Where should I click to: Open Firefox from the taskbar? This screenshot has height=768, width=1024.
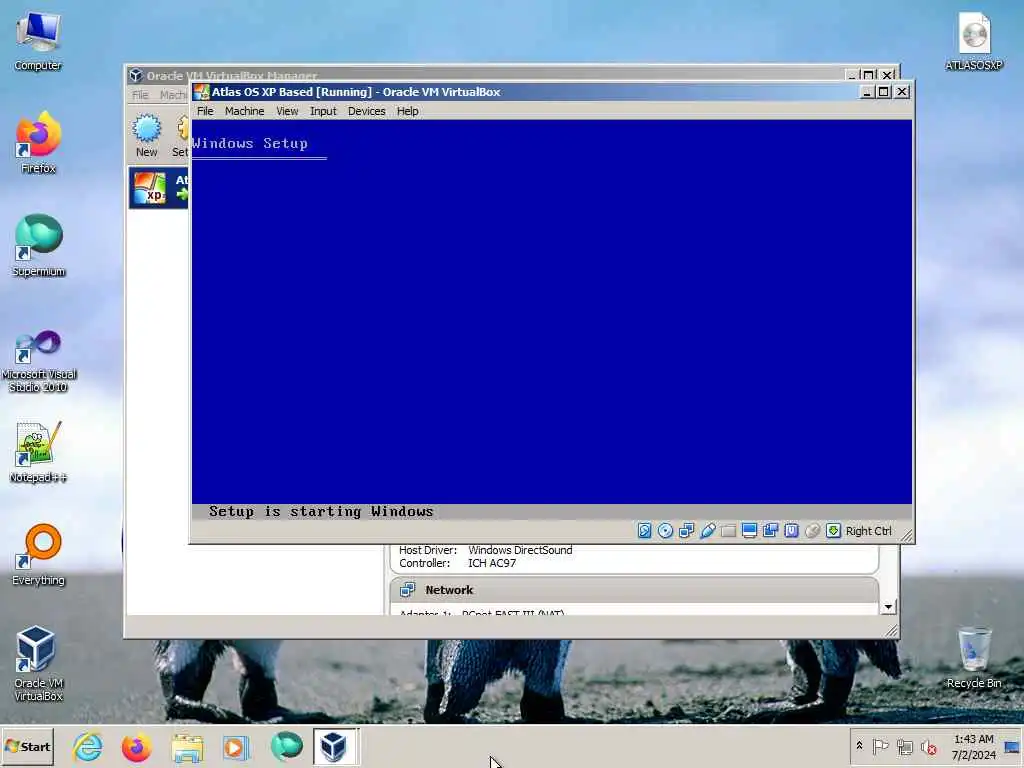tap(136, 746)
